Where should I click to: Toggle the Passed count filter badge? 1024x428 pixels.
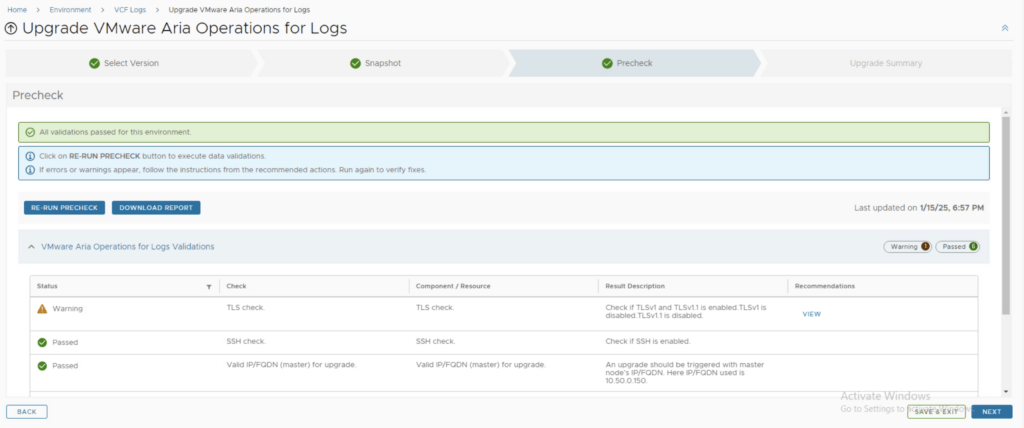(957, 246)
